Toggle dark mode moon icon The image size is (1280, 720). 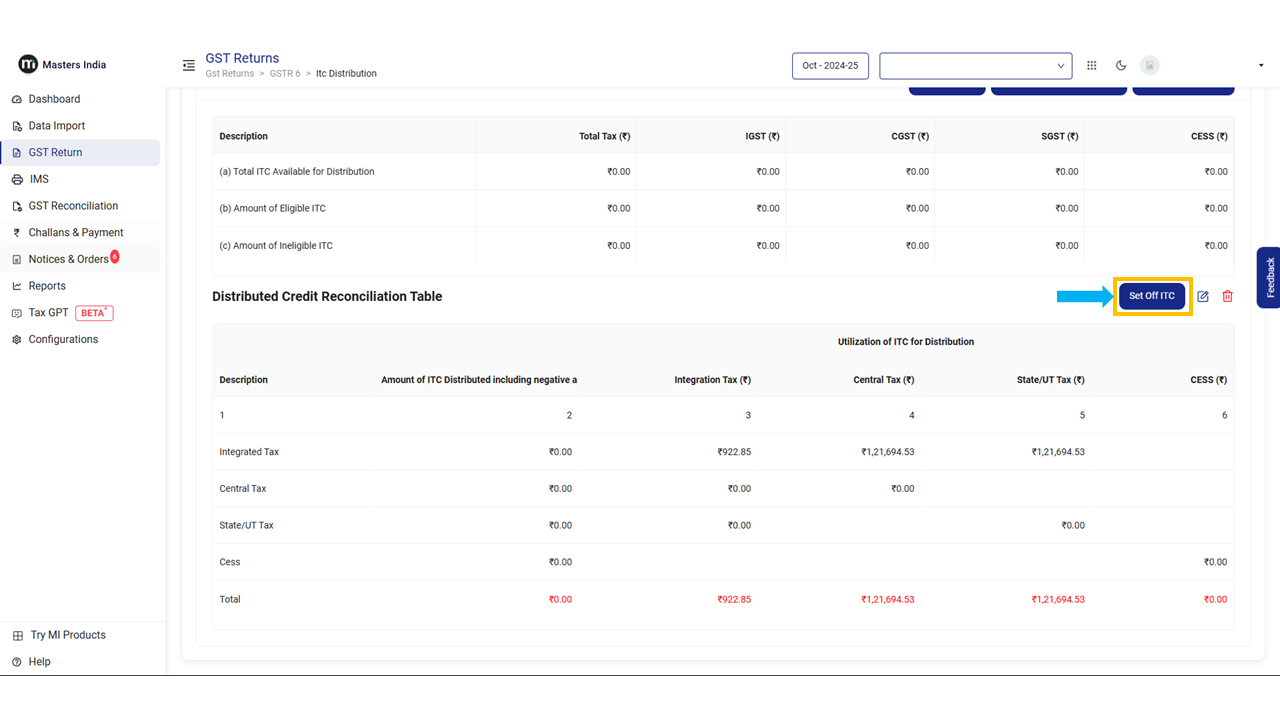pos(1121,66)
